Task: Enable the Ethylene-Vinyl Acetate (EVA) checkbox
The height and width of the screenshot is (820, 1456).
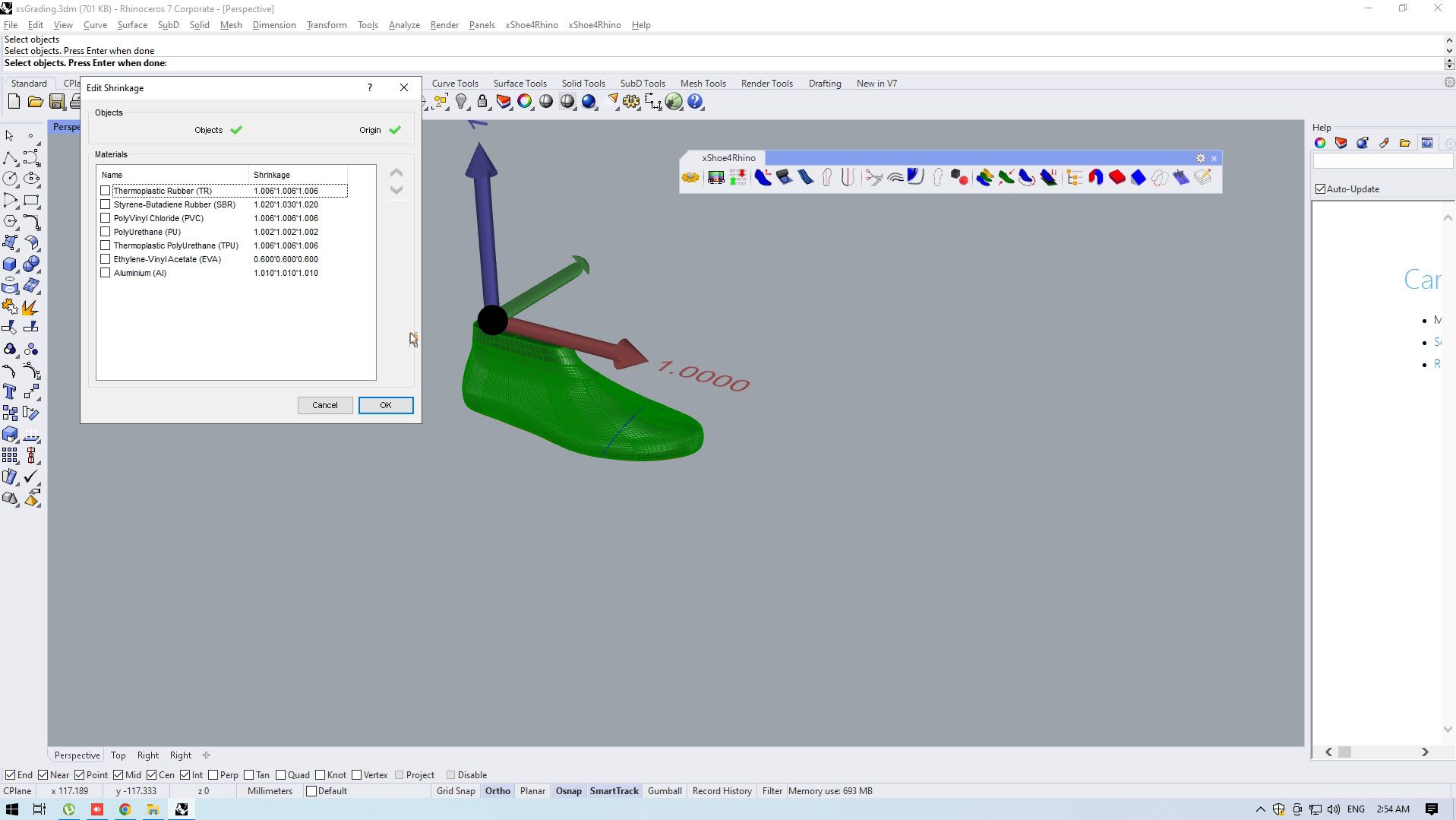Action: [x=106, y=259]
